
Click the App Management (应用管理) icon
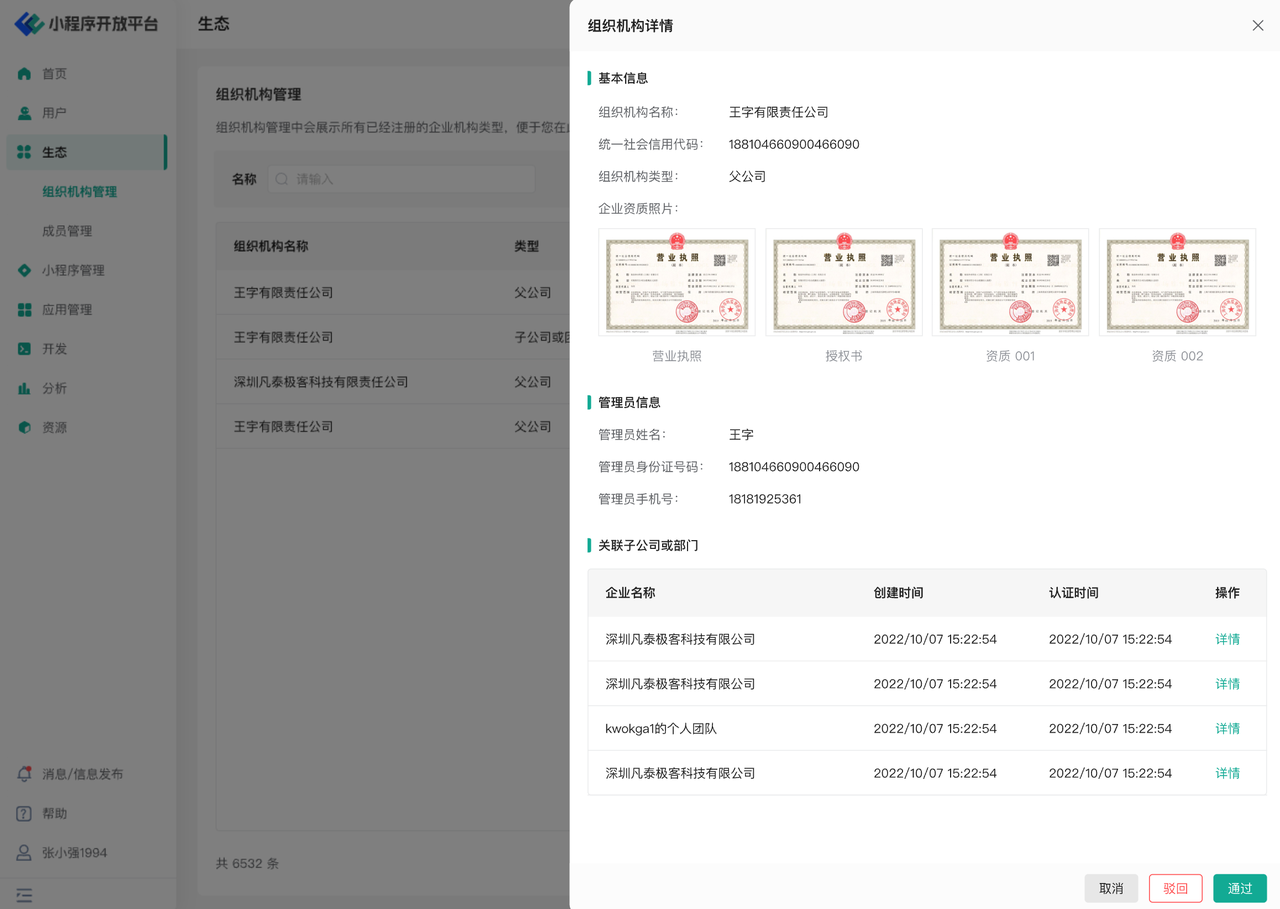(x=25, y=310)
